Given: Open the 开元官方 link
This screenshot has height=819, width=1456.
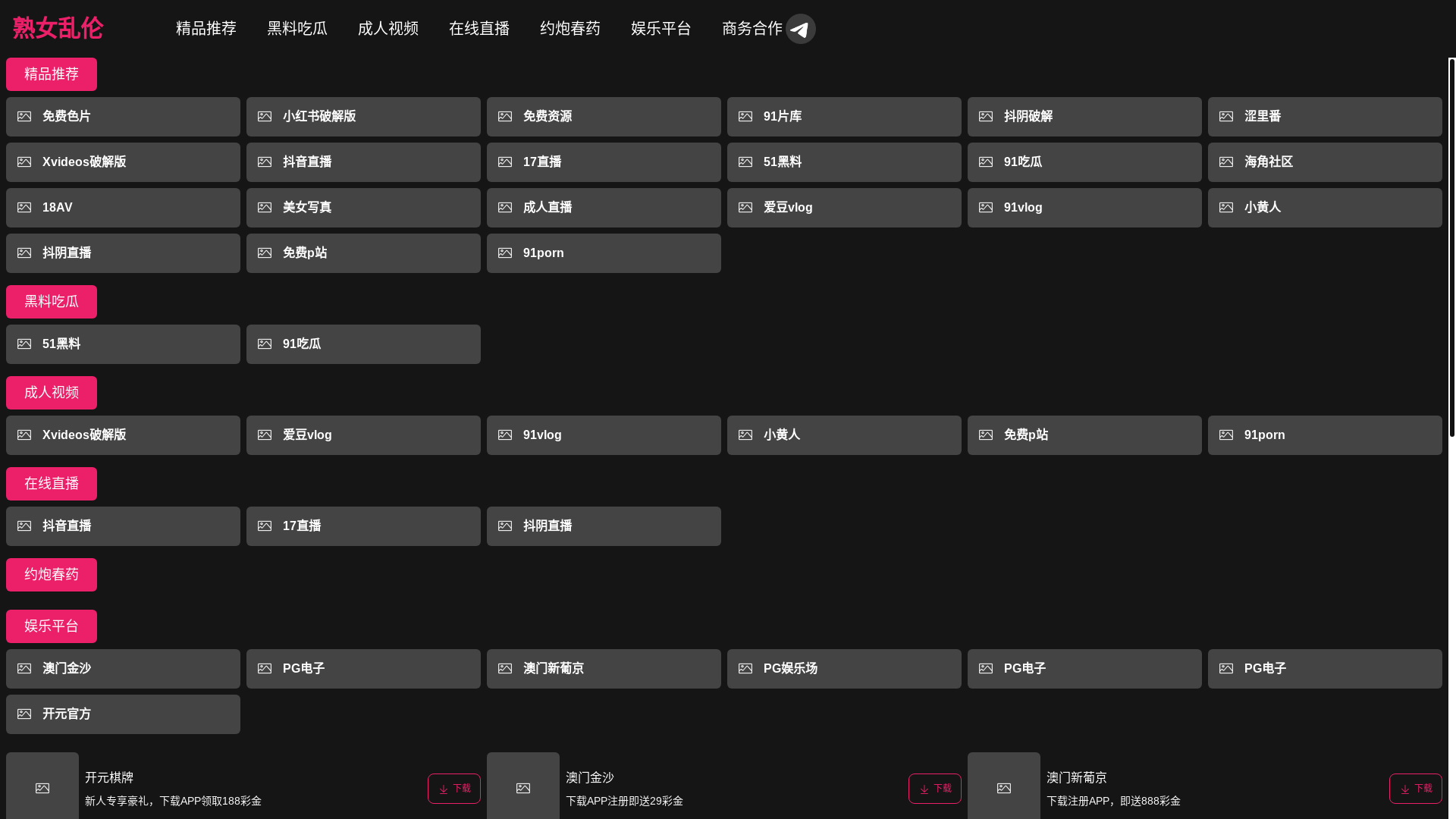Looking at the screenshot, I should point(123,714).
